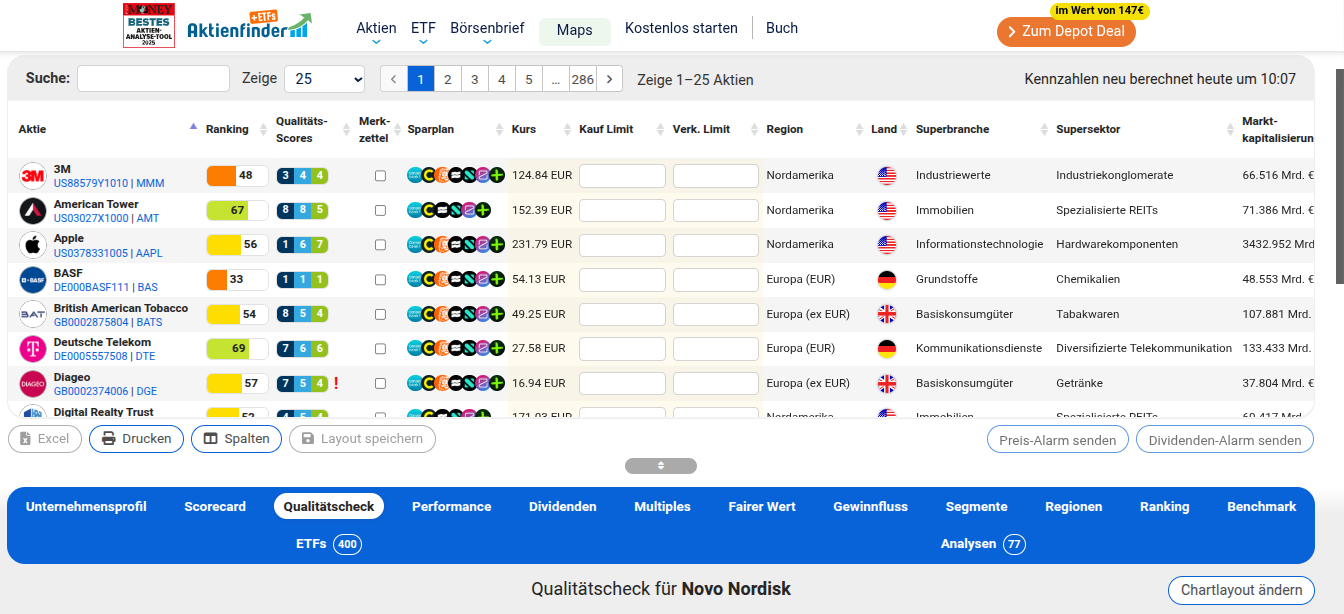Screen dimensions: 1344x614
Task: Open ETFs 400 tab
Action: click(x=328, y=544)
